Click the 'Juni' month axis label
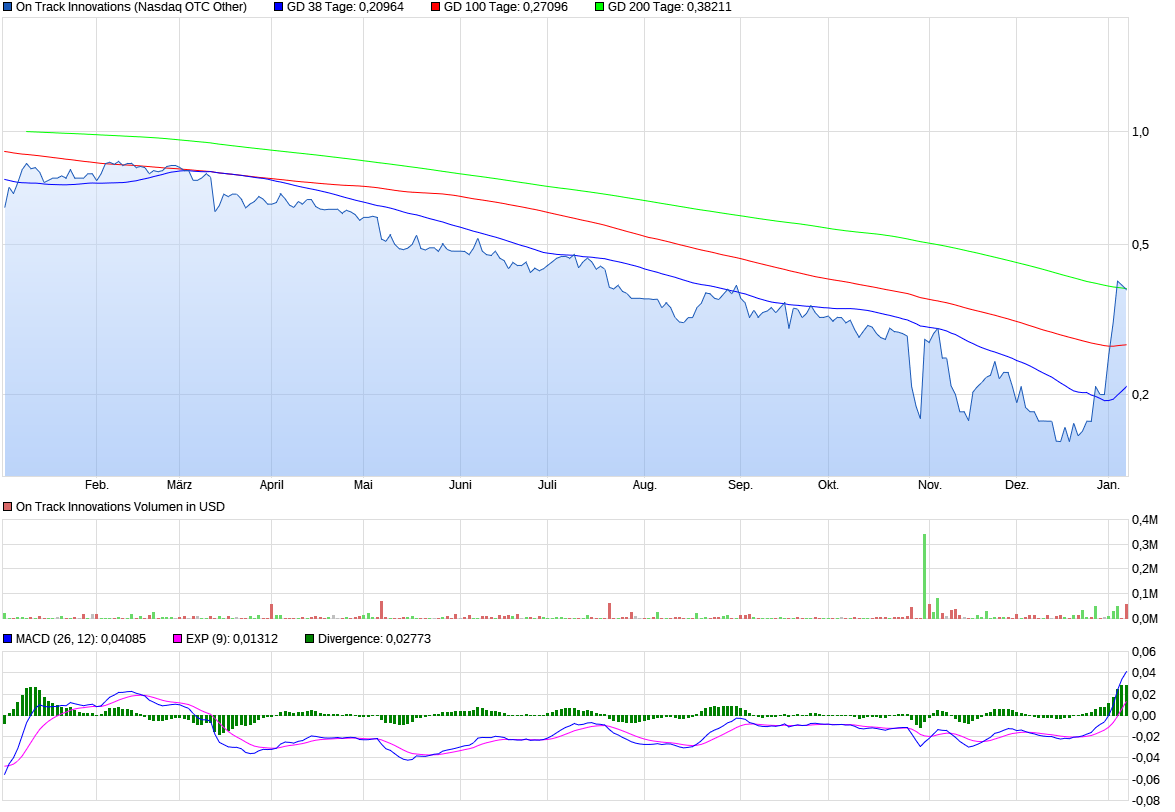The width and height of the screenshot is (1175, 812). 460,485
